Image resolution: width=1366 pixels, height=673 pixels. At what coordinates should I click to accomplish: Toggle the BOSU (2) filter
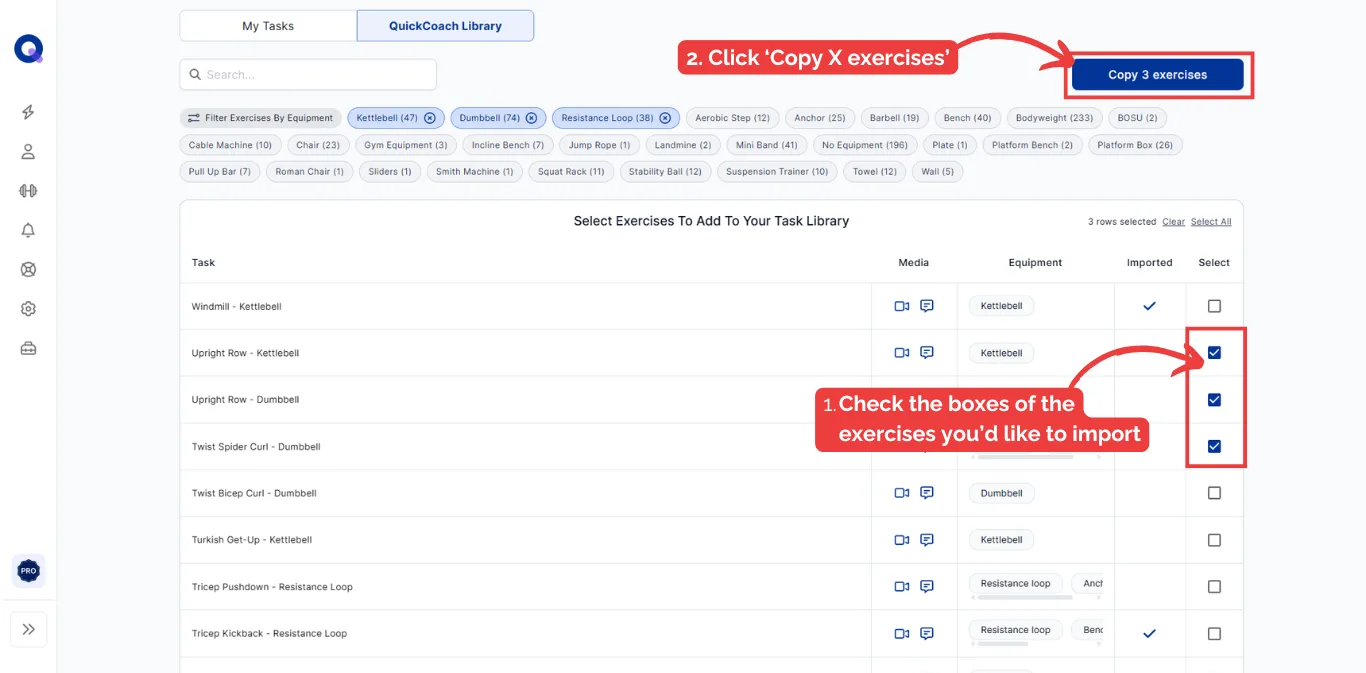tap(1137, 118)
